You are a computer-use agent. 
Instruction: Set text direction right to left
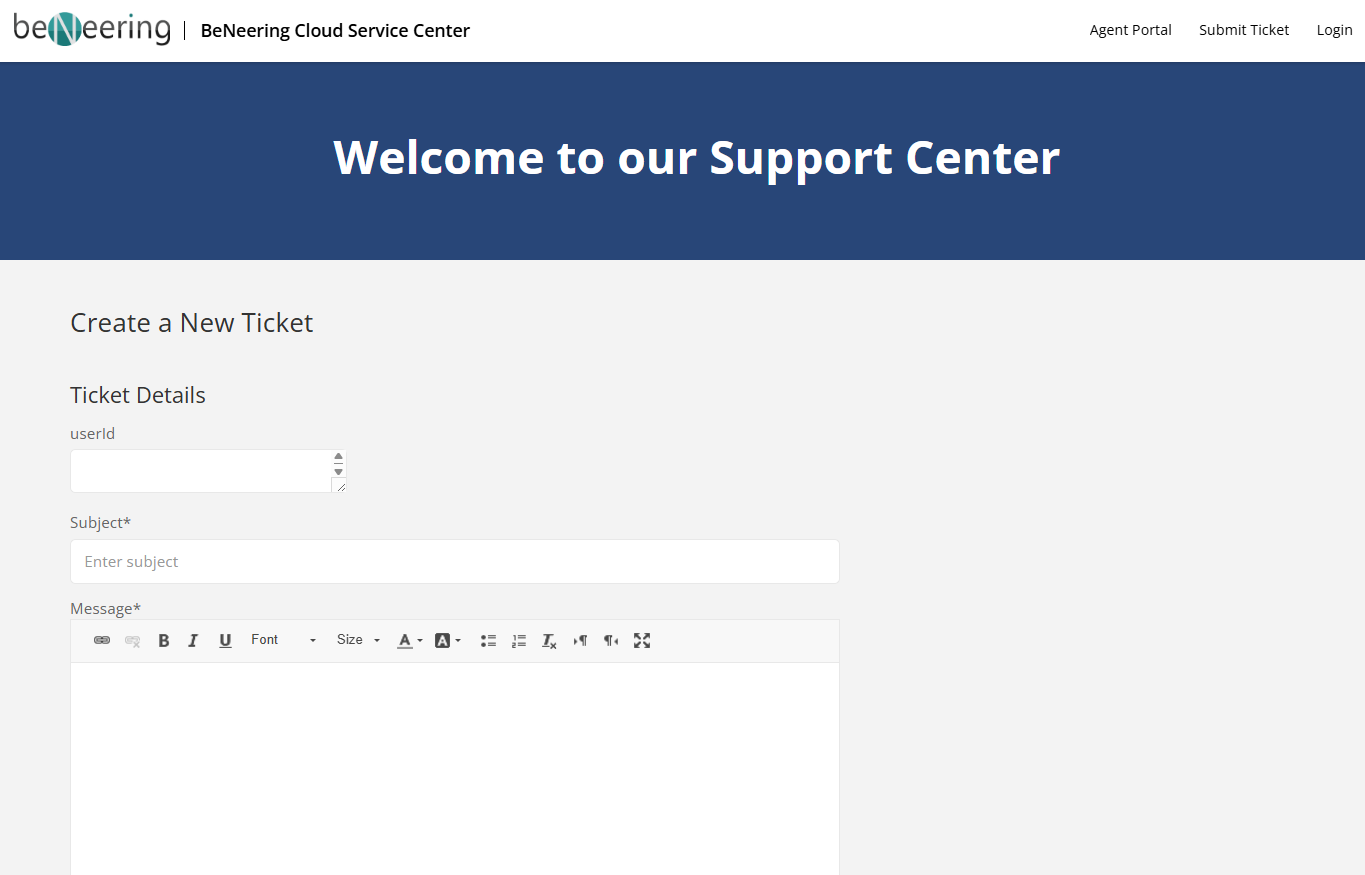[x=610, y=641]
